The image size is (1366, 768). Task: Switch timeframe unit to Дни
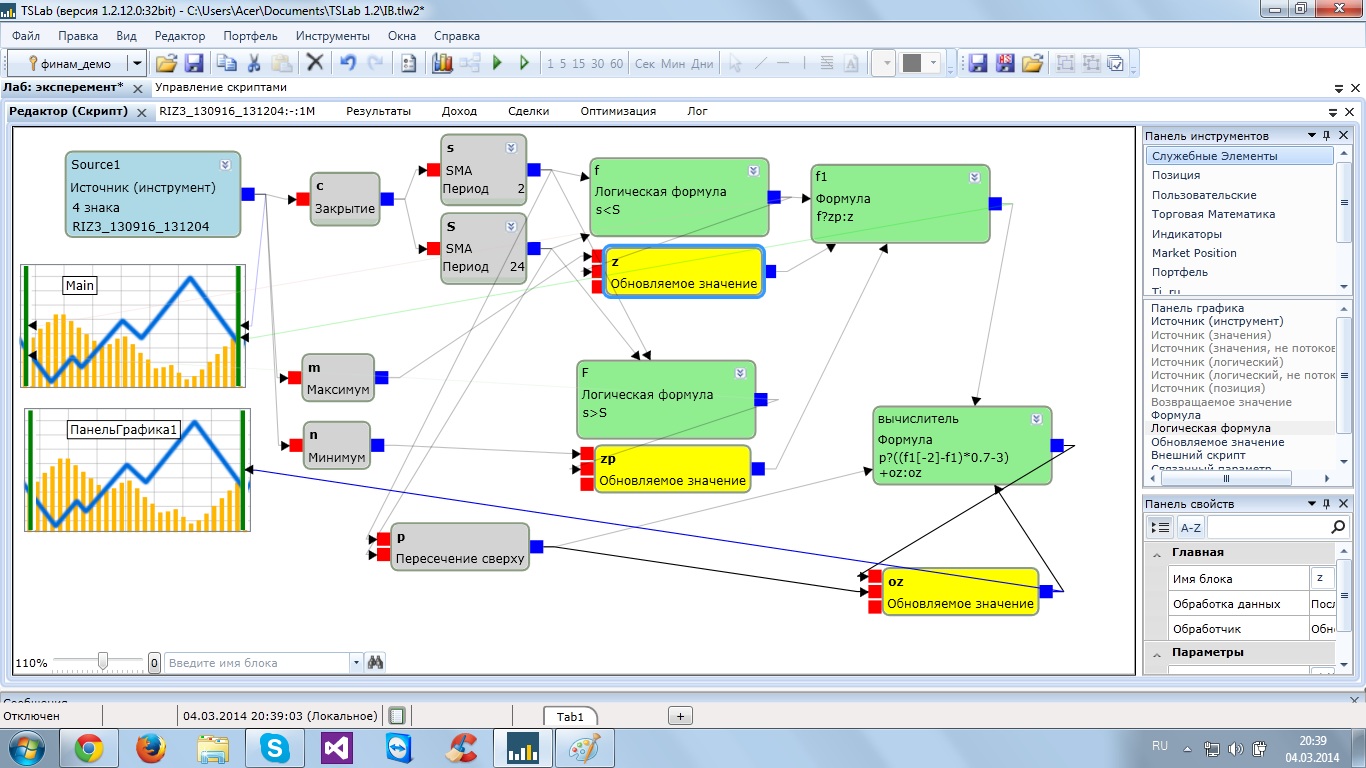[x=703, y=64]
